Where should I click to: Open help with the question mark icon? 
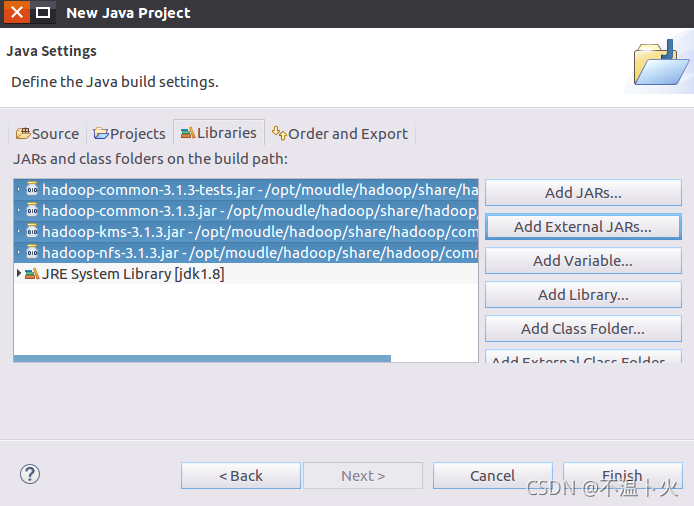[30, 474]
